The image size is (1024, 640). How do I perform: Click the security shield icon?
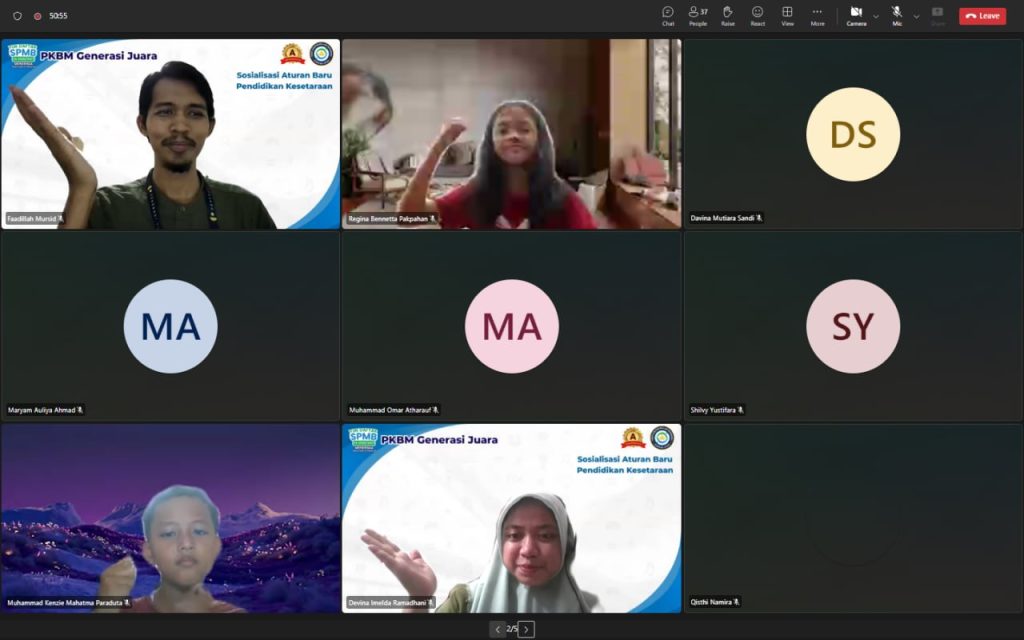pos(17,16)
